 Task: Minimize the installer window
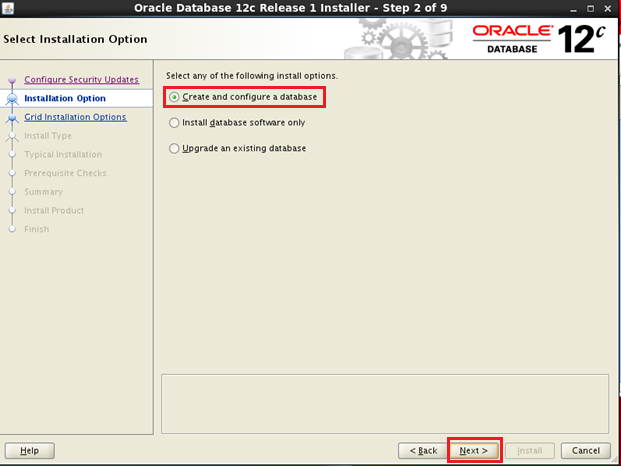click(573, 9)
